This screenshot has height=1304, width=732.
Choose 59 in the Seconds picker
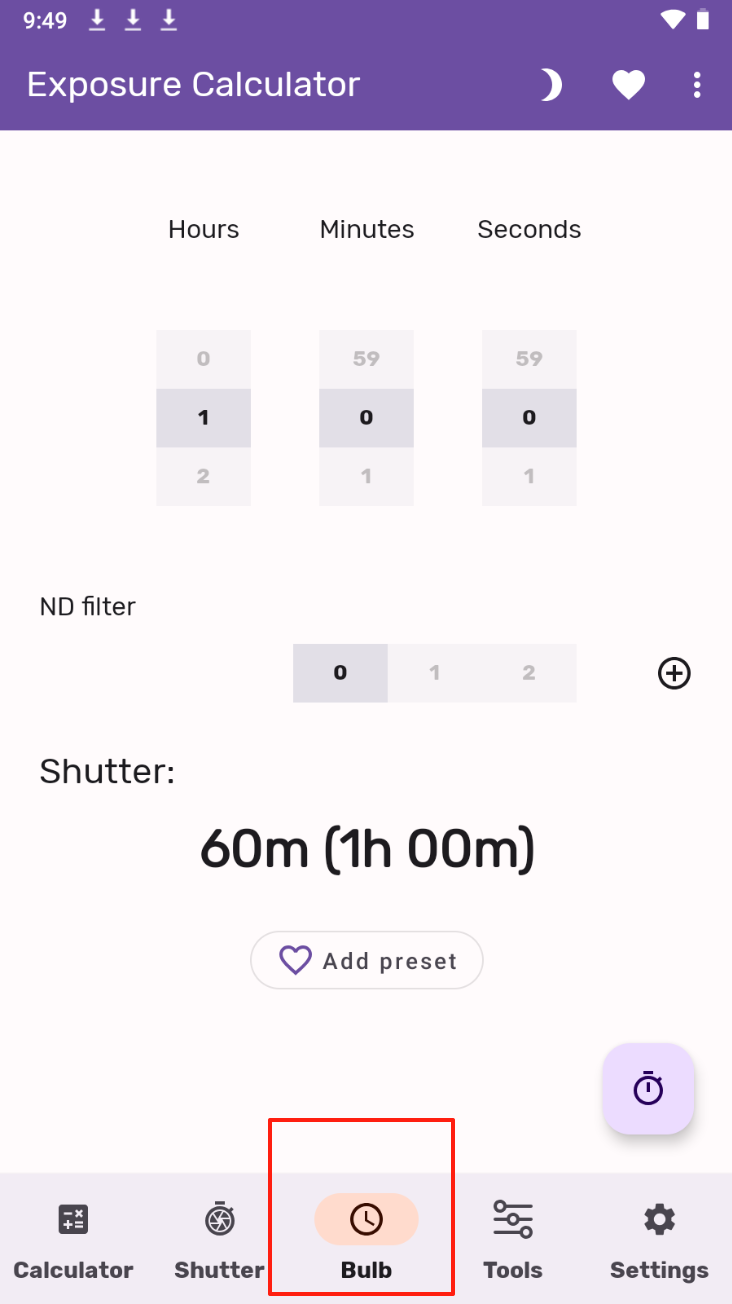(529, 359)
